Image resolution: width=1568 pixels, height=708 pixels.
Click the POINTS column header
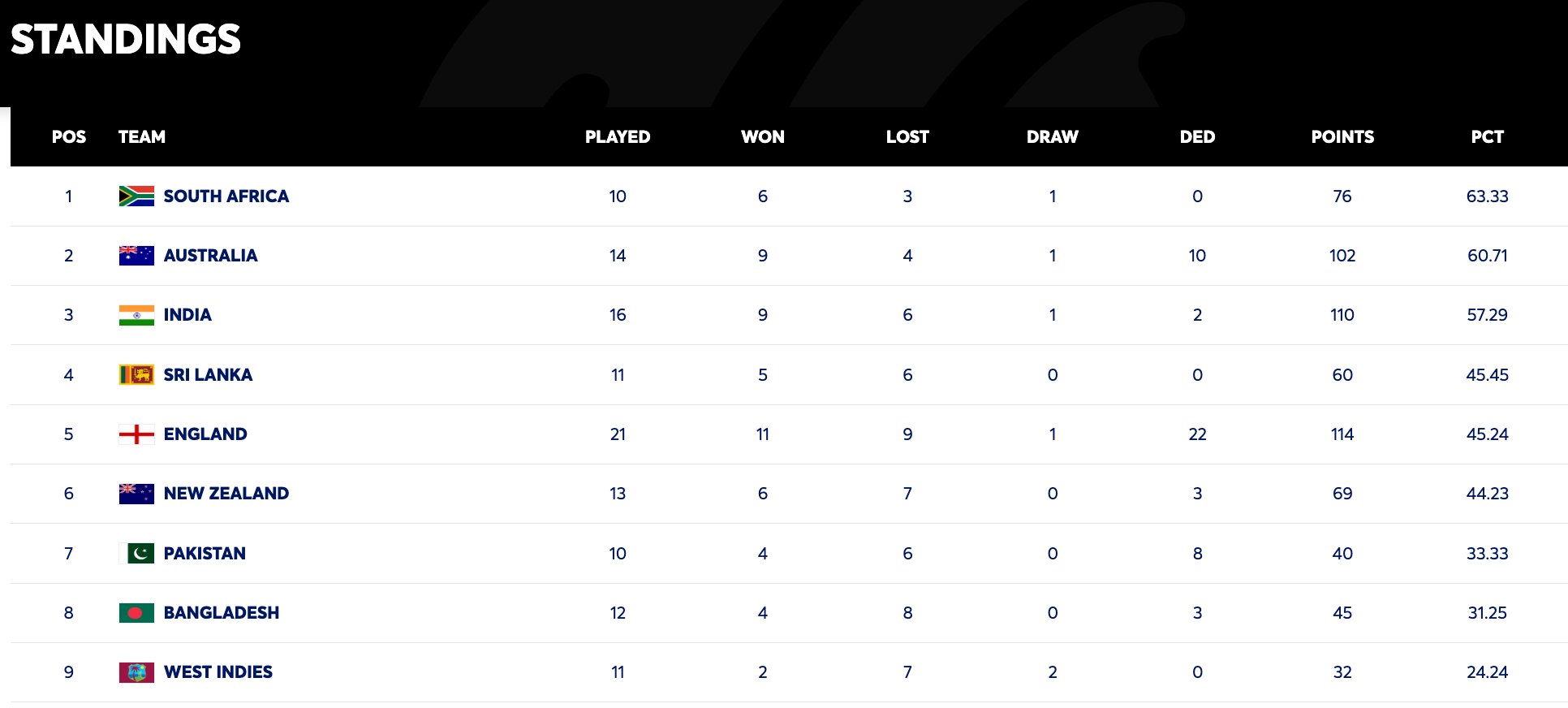pos(1342,137)
